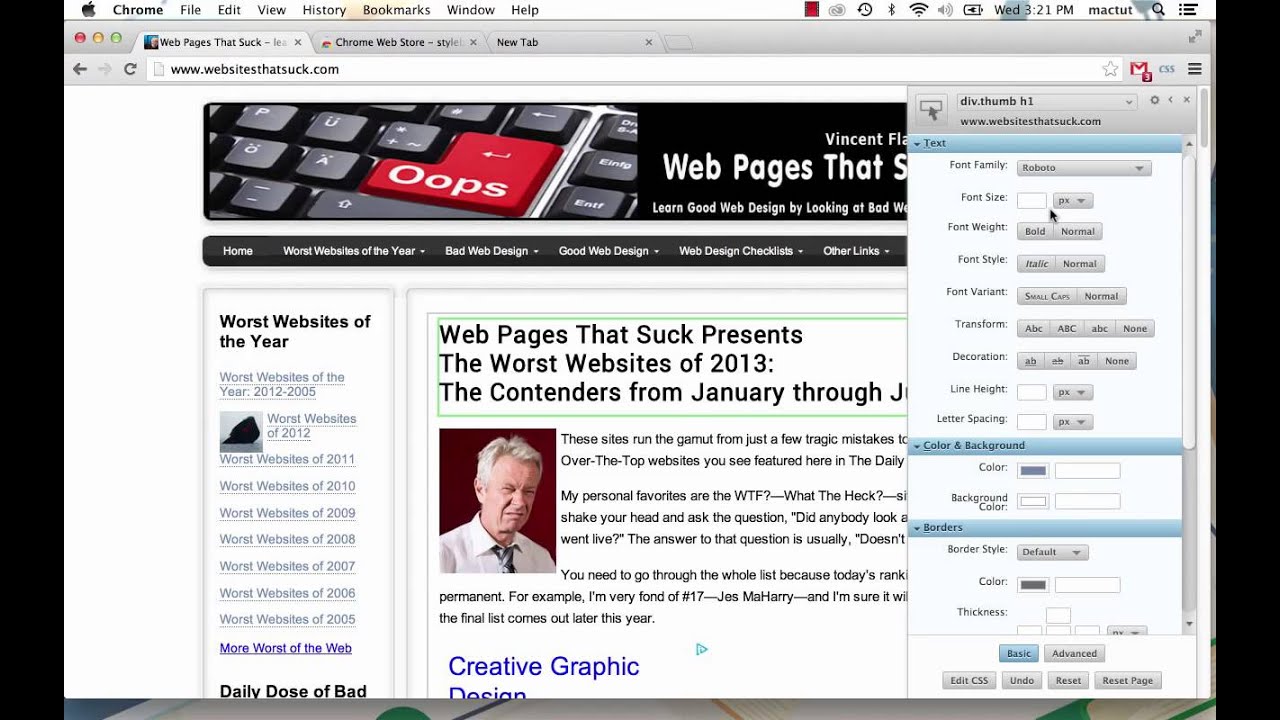Click the AdChoices icon on the ad

[x=702, y=650]
